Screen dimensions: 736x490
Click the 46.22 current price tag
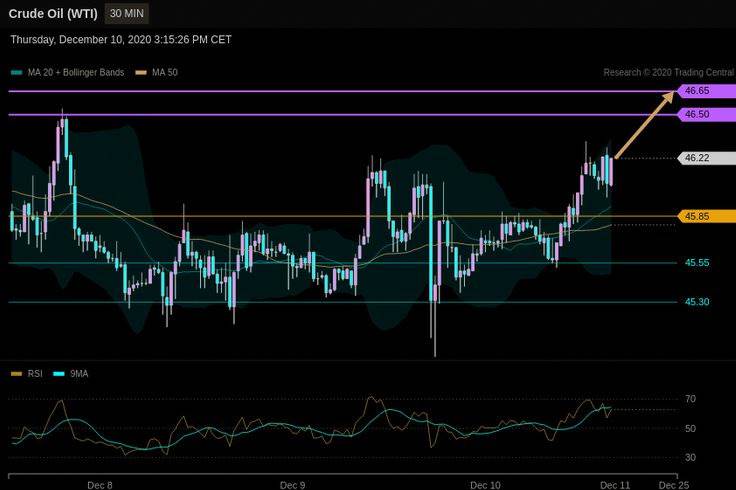(706, 158)
